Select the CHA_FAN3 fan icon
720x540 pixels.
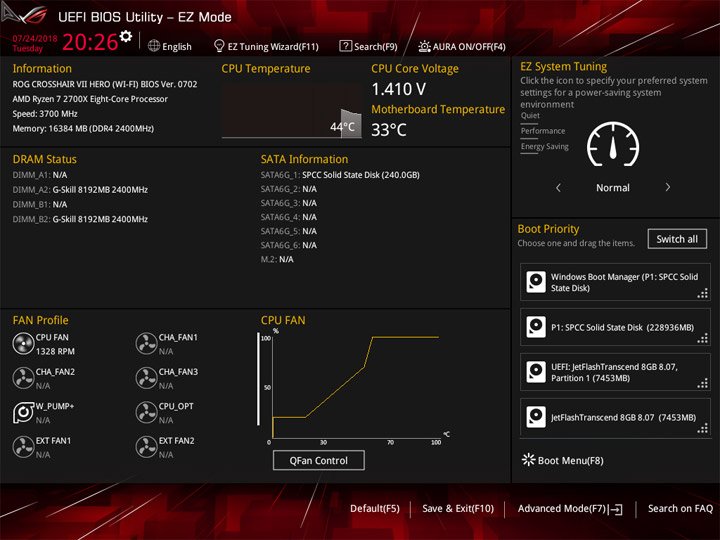pyautogui.click(x=146, y=378)
